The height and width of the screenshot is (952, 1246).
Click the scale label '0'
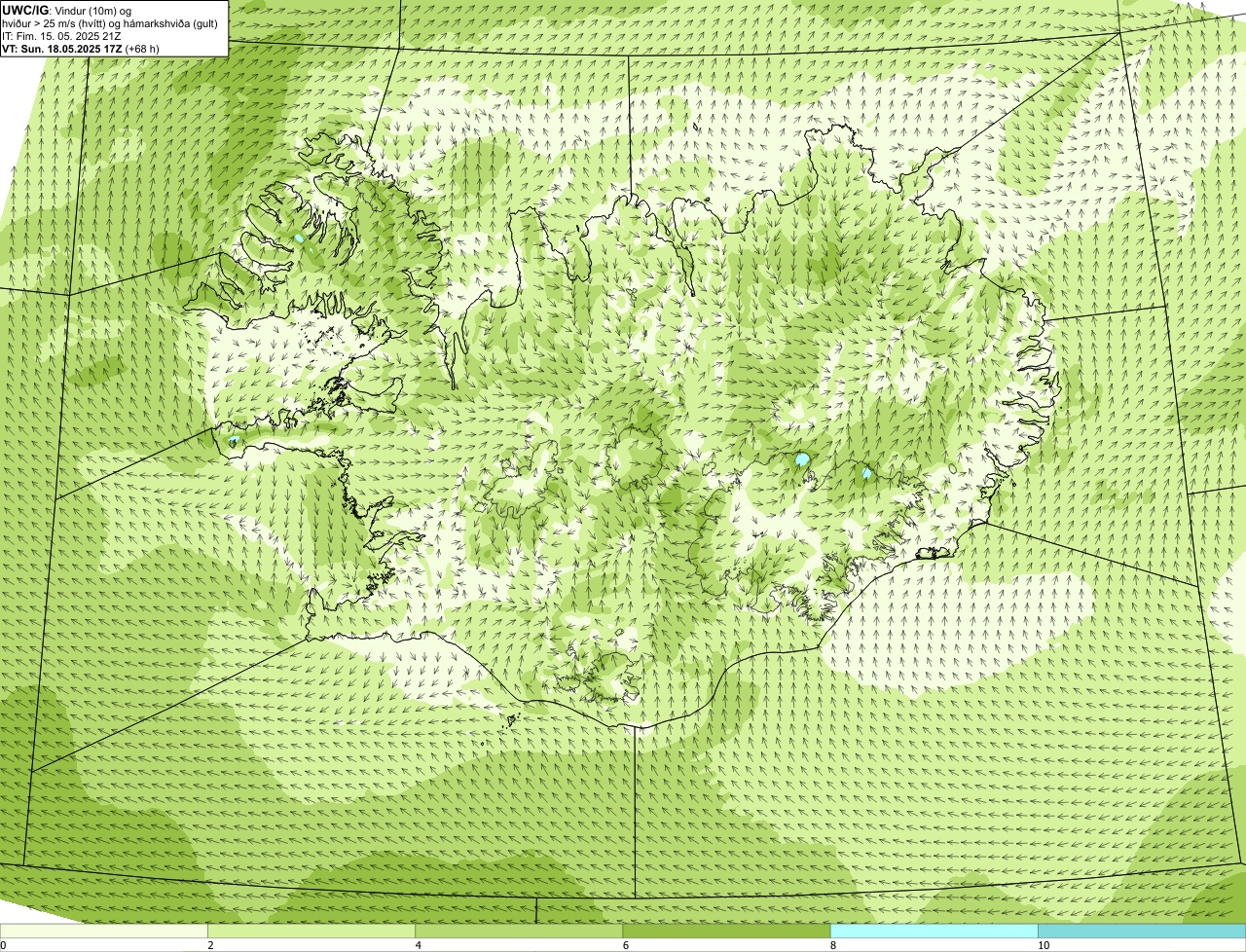(3, 945)
